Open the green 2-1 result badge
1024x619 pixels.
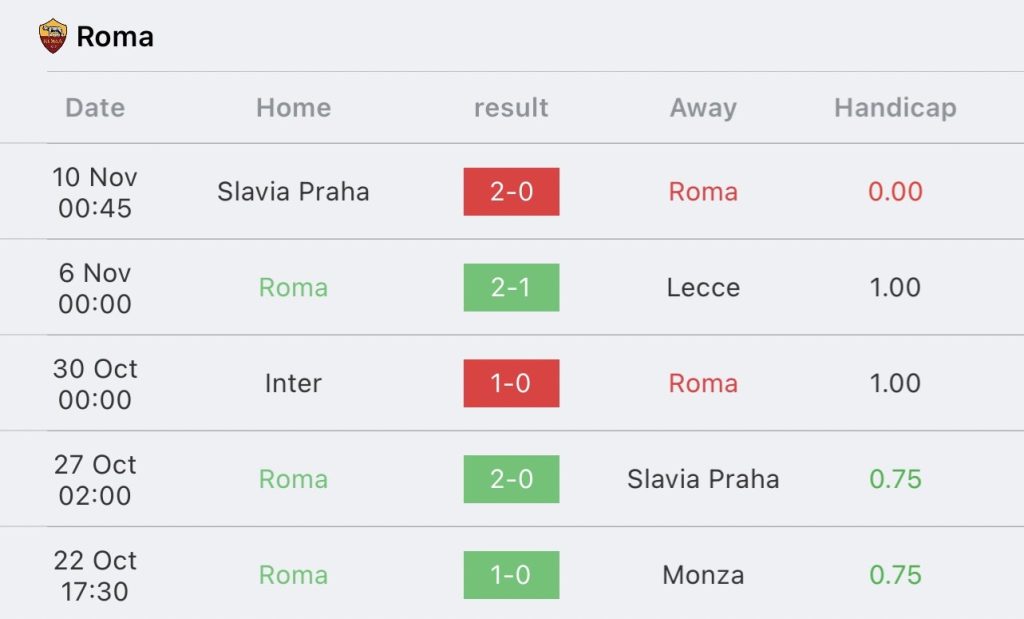tap(511, 287)
